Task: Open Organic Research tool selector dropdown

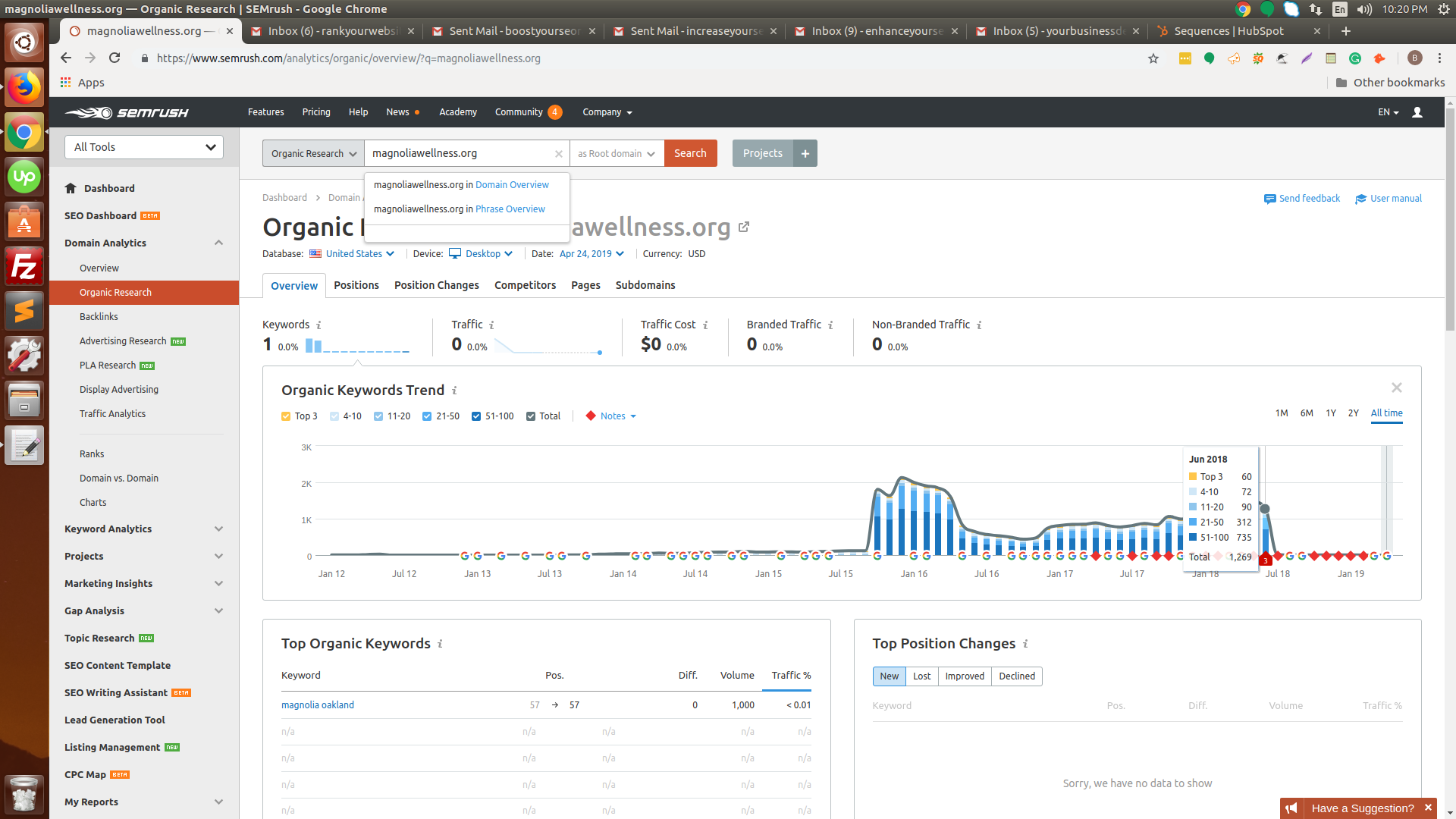Action: (313, 153)
